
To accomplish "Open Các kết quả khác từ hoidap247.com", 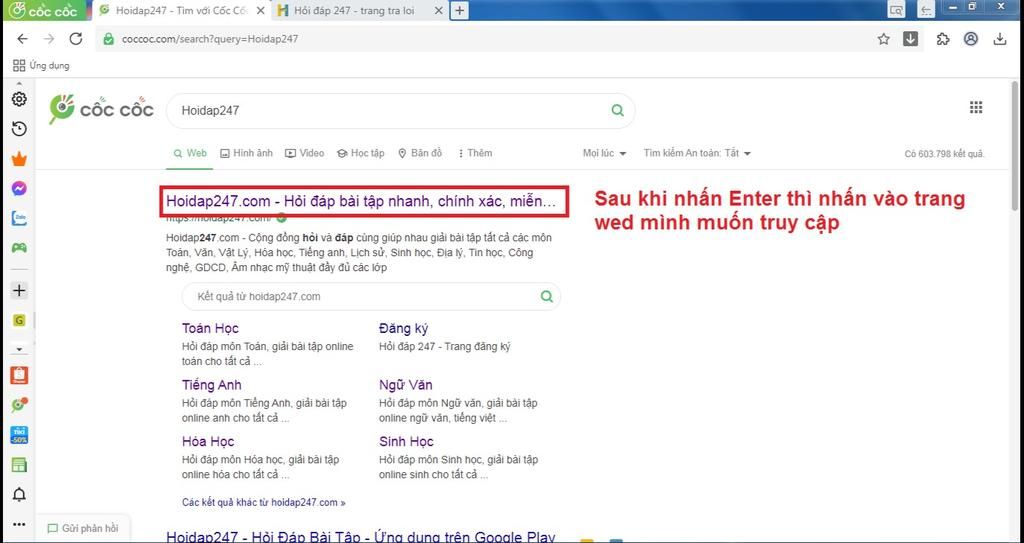I will coord(264,502).
